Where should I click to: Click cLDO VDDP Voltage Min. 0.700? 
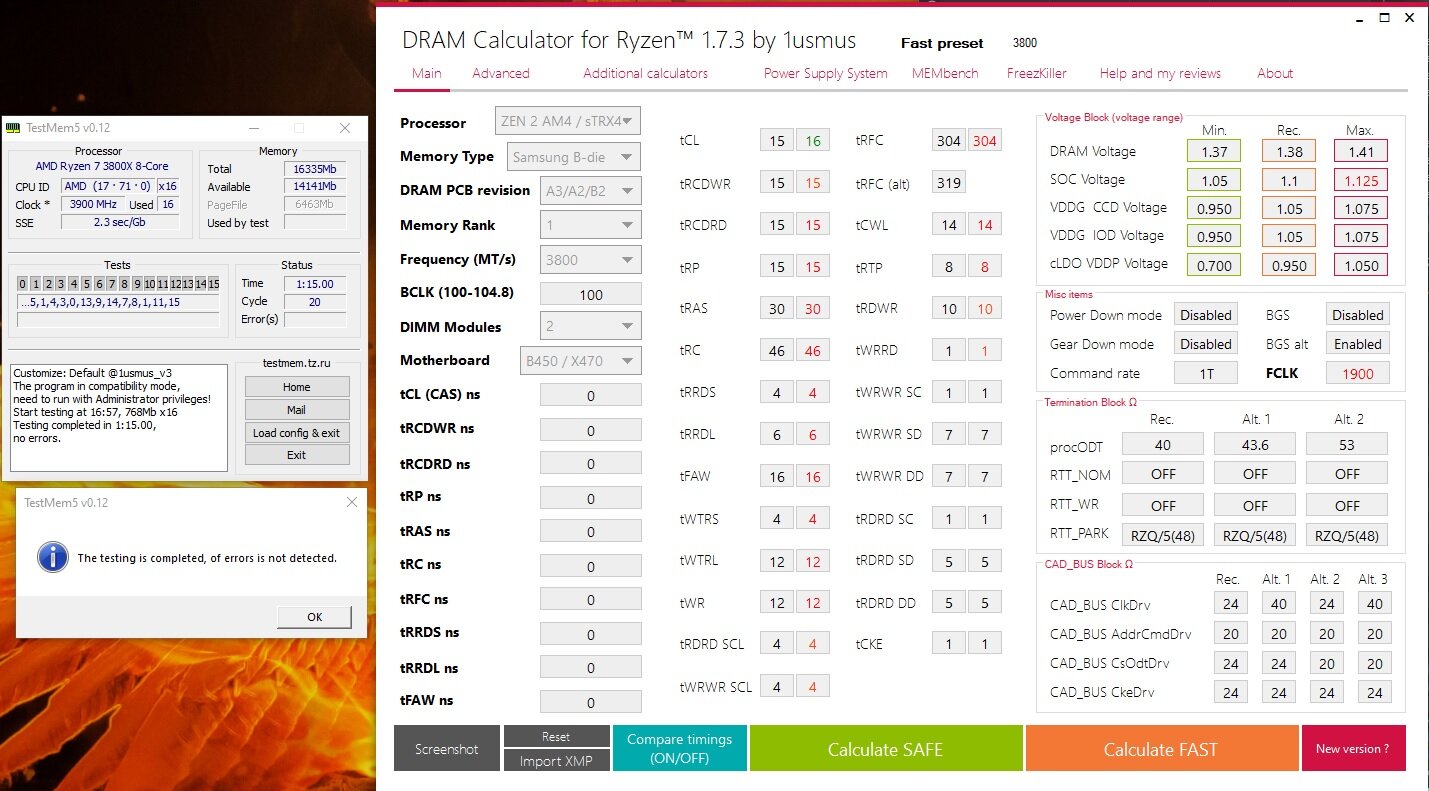click(1214, 266)
